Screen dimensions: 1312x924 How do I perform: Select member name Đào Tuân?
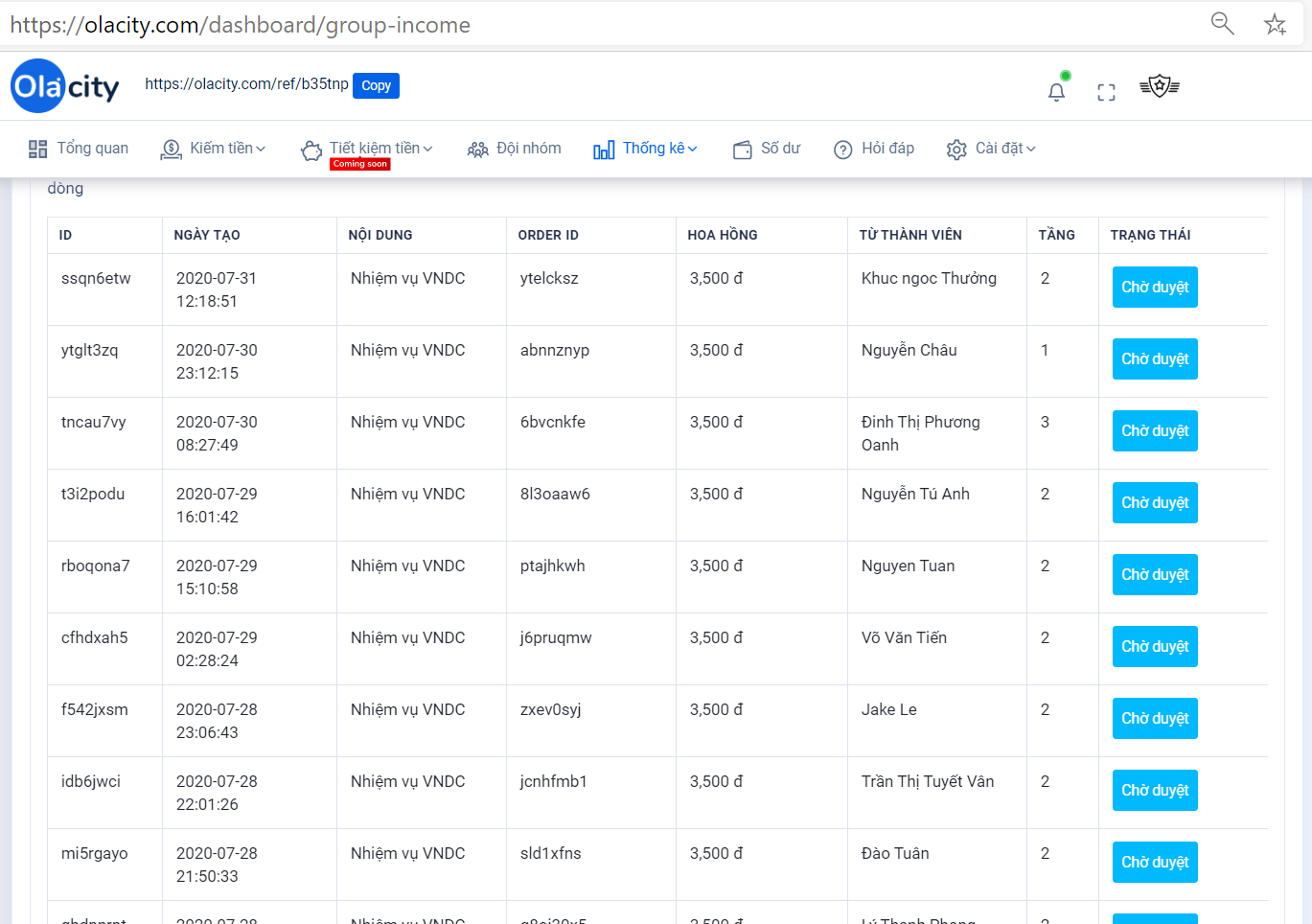point(895,854)
